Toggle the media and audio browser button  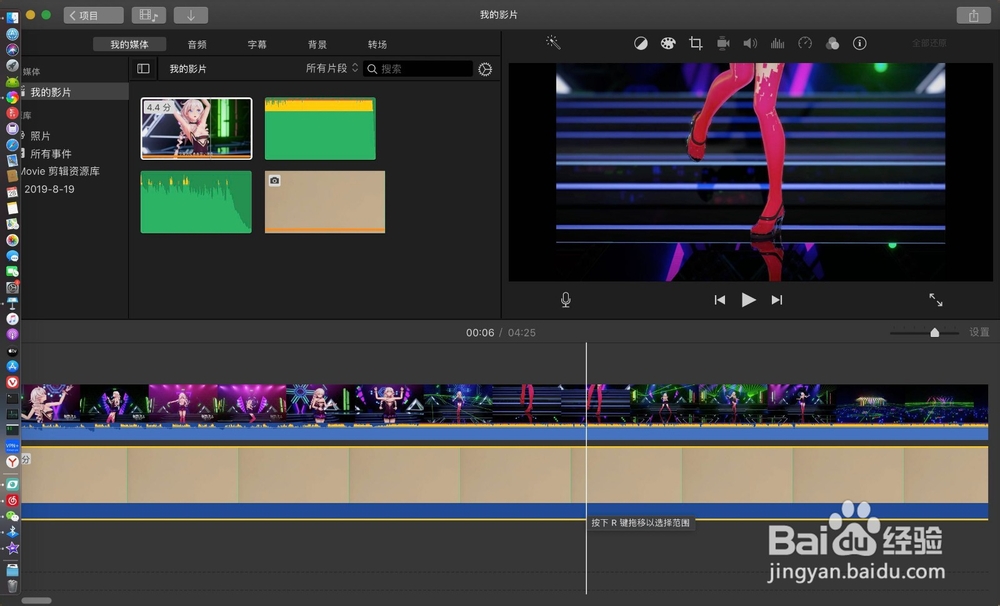point(149,15)
